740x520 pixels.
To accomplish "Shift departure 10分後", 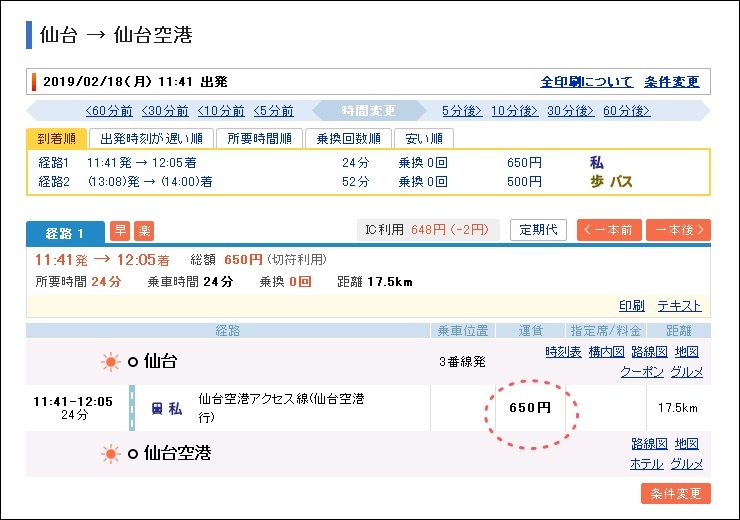I will [514, 111].
